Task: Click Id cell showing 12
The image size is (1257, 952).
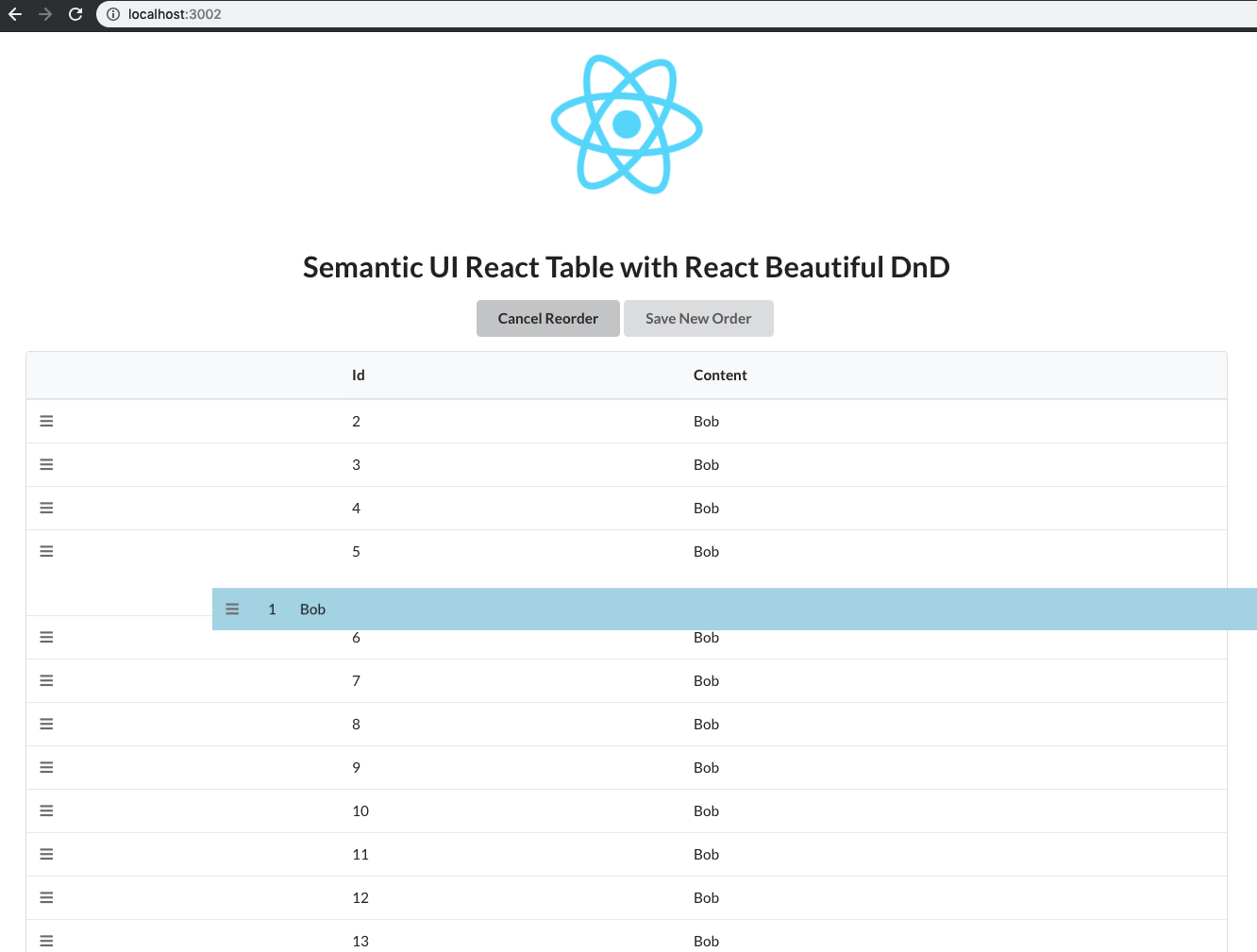Action: point(360,897)
